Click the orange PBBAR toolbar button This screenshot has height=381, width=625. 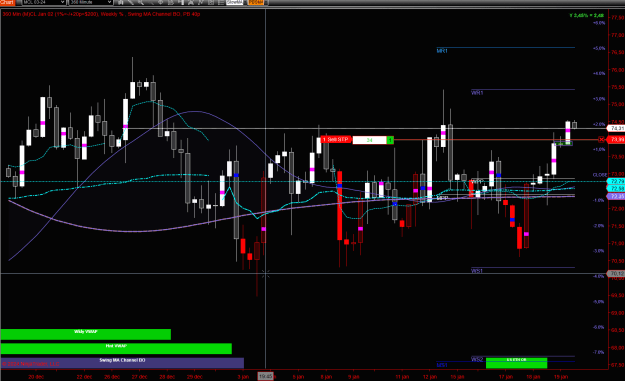point(256,2)
